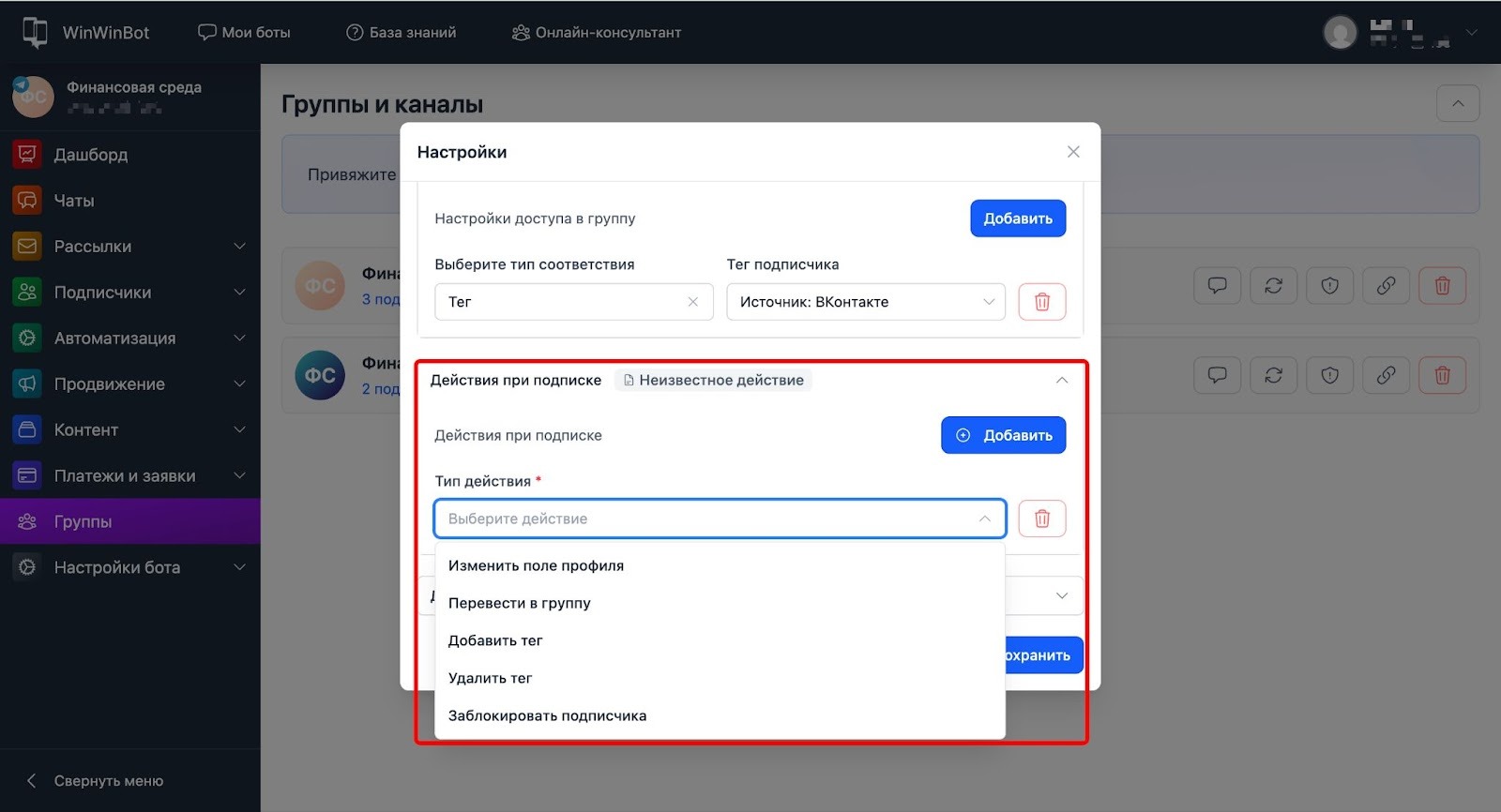Add a new subscription action with Добавить
1501x812 pixels.
[x=1003, y=435]
